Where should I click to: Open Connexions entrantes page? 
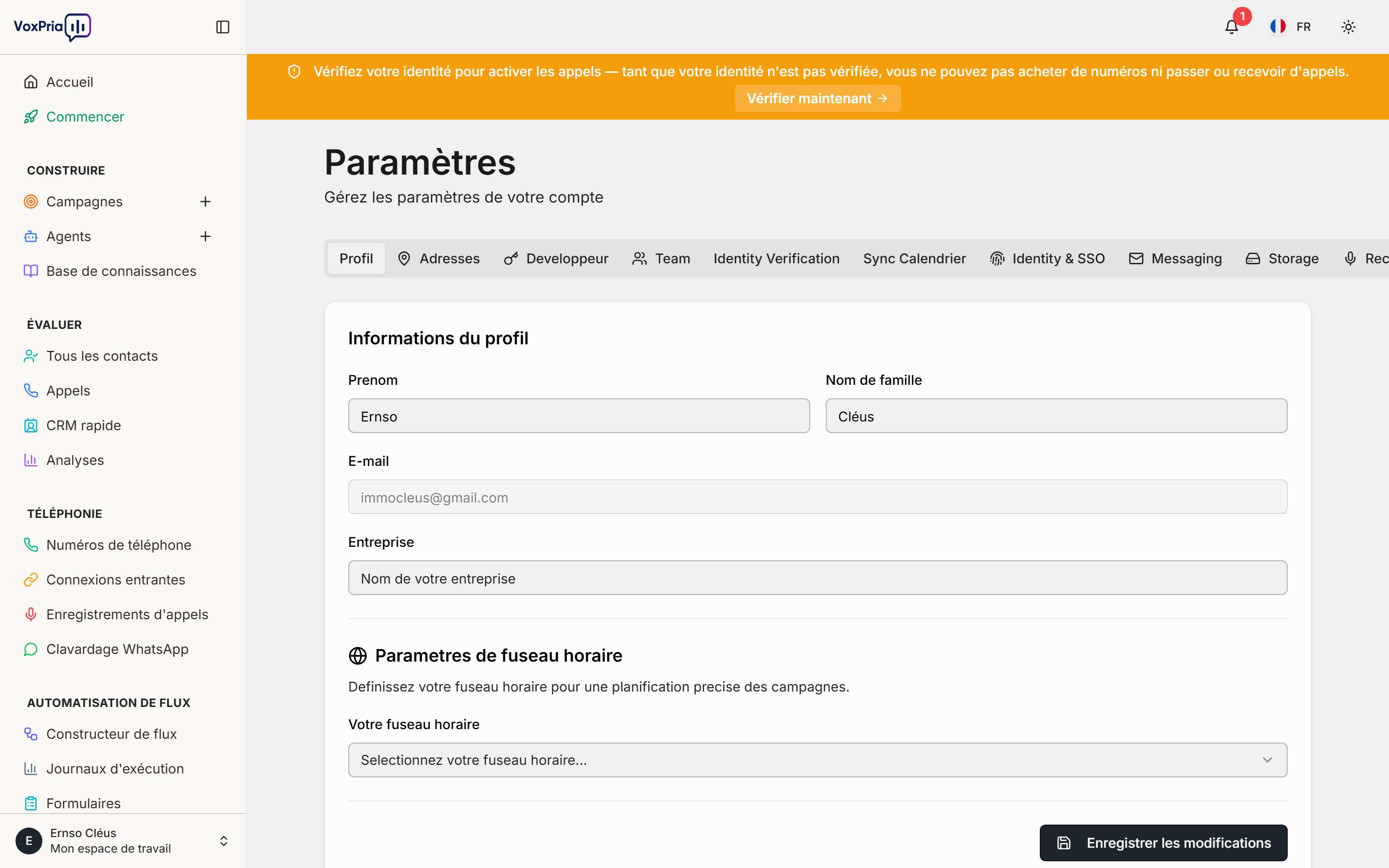click(115, 580)
